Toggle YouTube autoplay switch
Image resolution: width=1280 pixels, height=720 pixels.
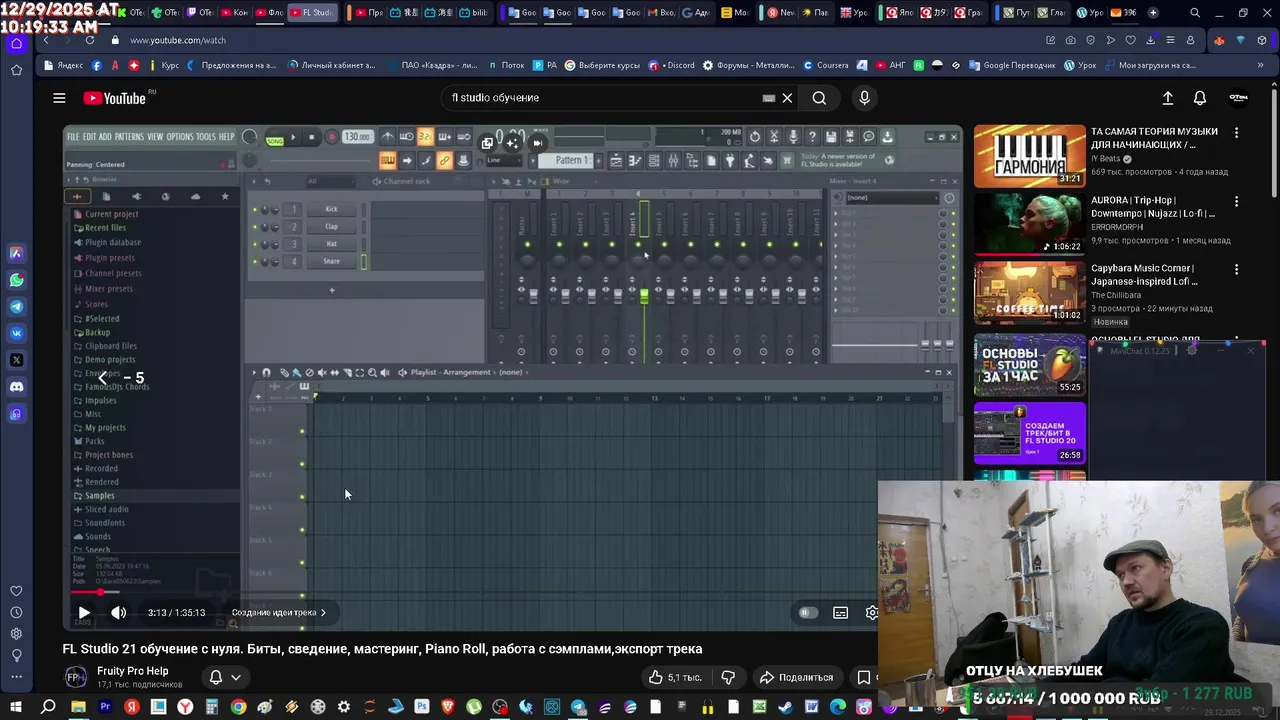click(x=808, y=613)
